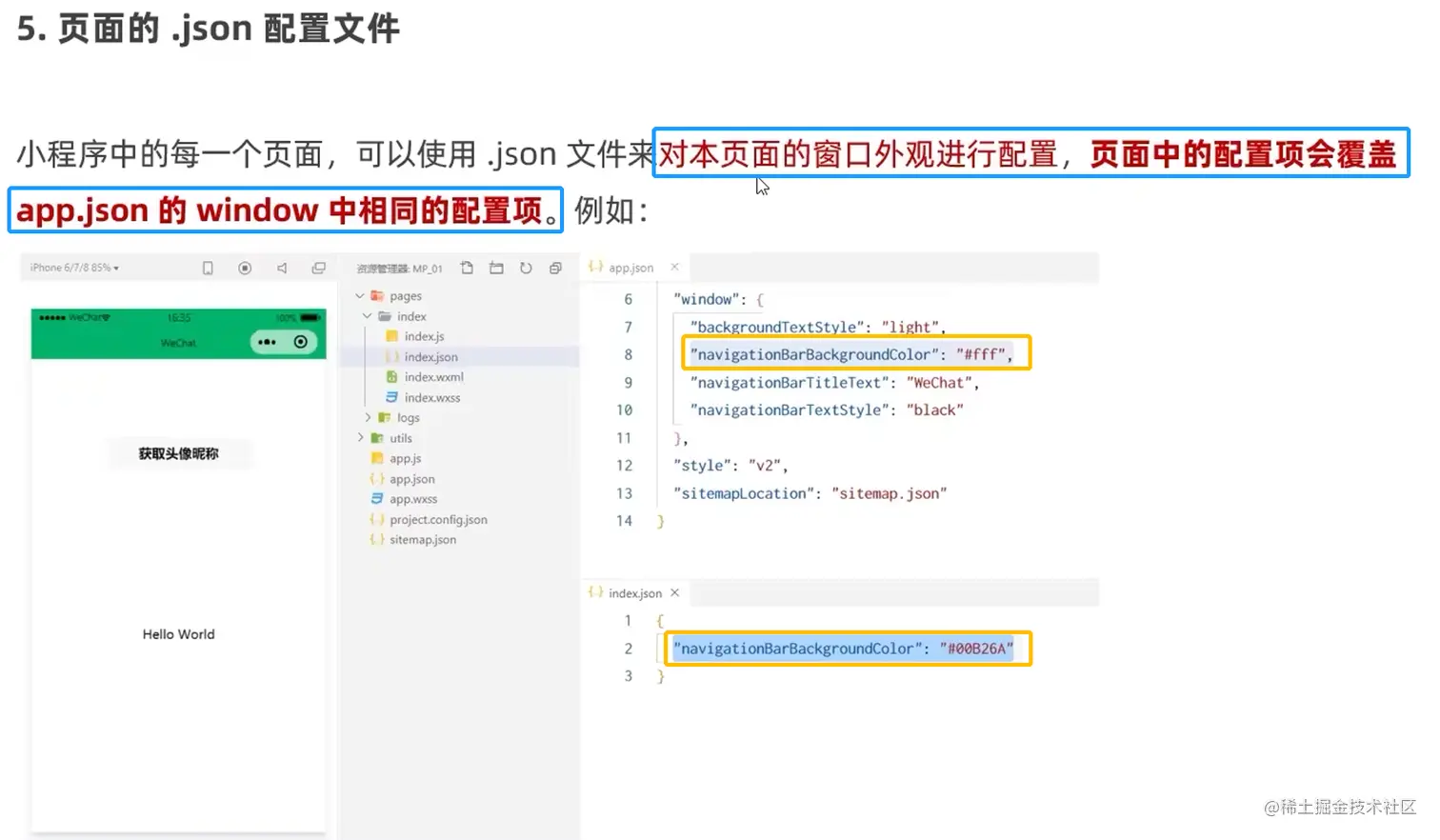Screen dimensions: 1440x840
Task: Click the record circle icon in simulator toolbar
Action: pos(245,269)
